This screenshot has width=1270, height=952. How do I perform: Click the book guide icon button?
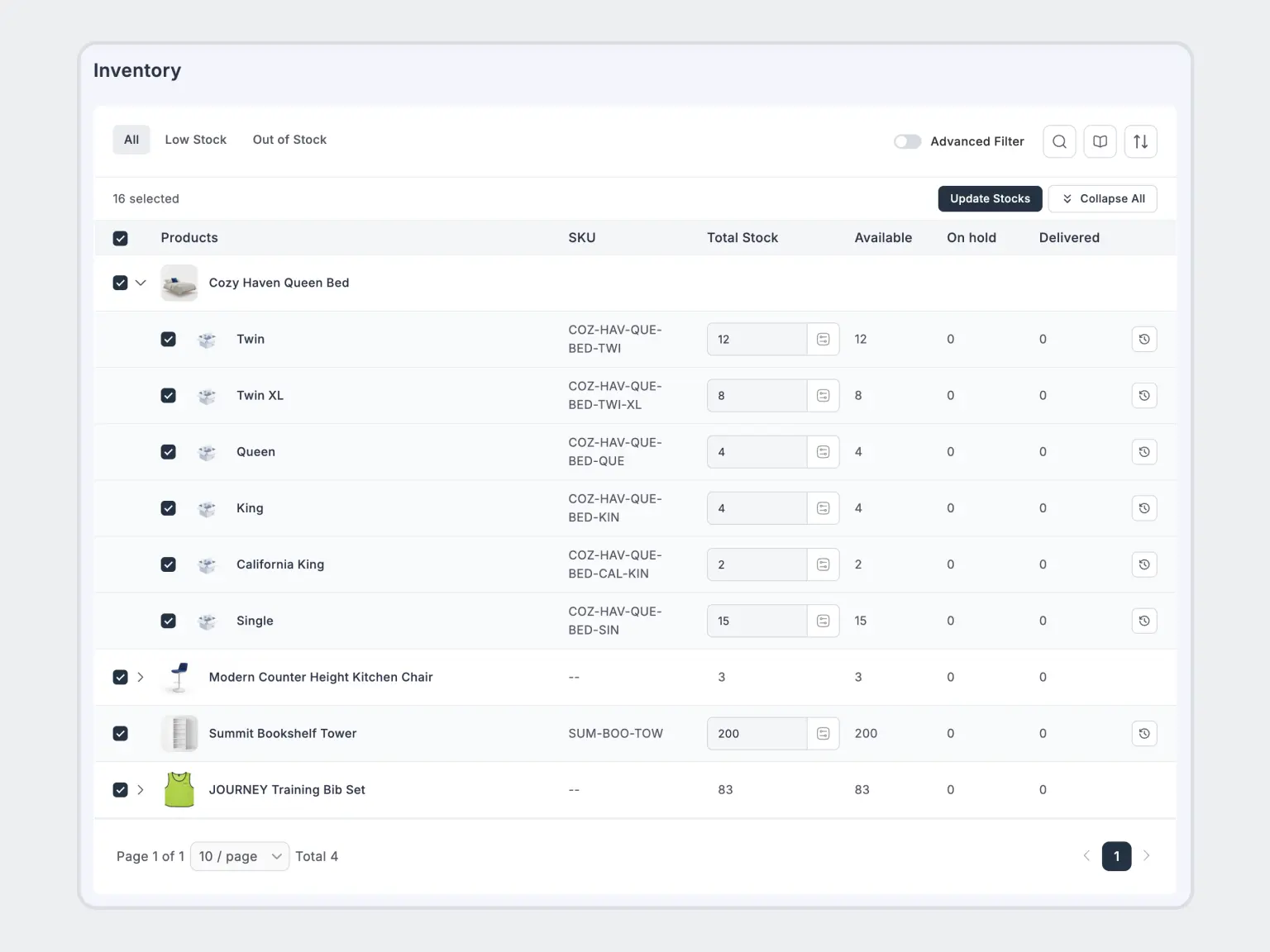coord(1100,141)
